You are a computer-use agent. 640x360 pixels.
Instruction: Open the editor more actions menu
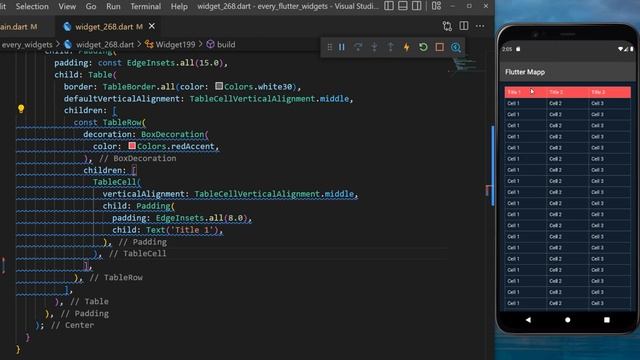pos(480,26)
